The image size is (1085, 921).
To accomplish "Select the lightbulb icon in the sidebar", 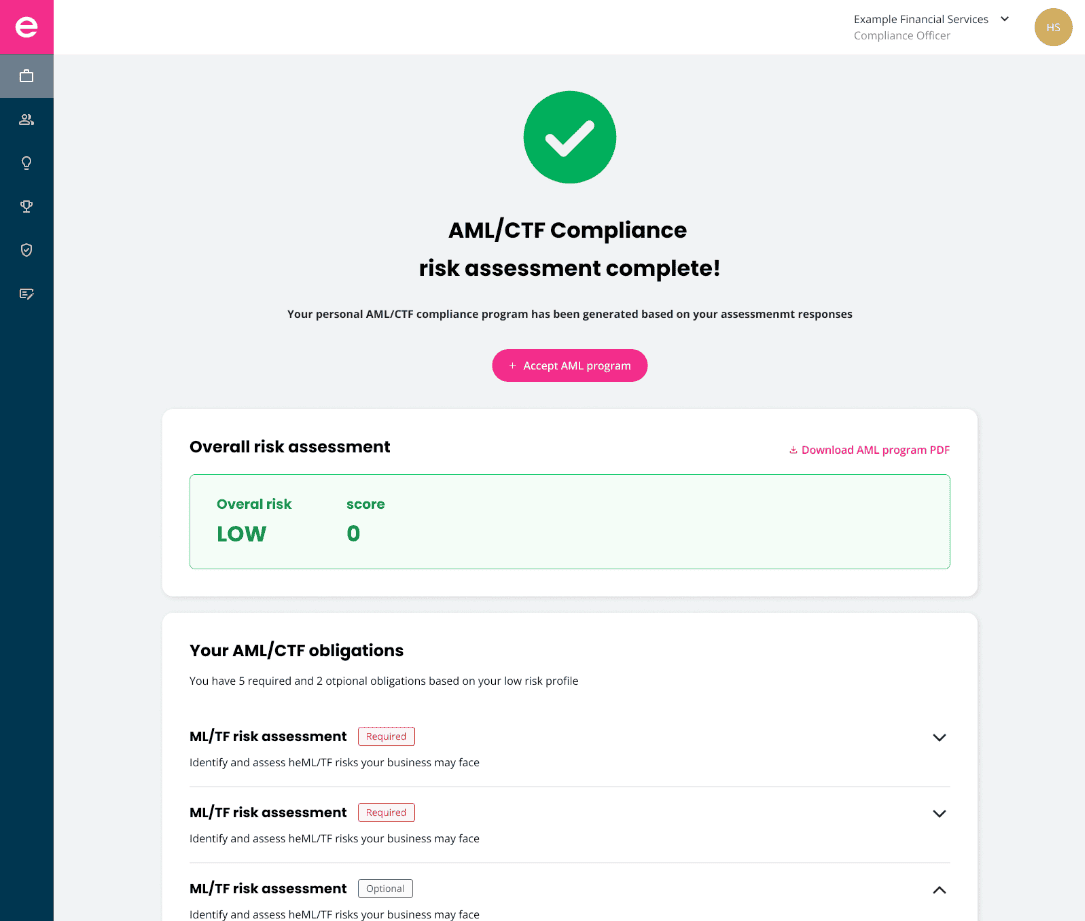I will 27,163.
